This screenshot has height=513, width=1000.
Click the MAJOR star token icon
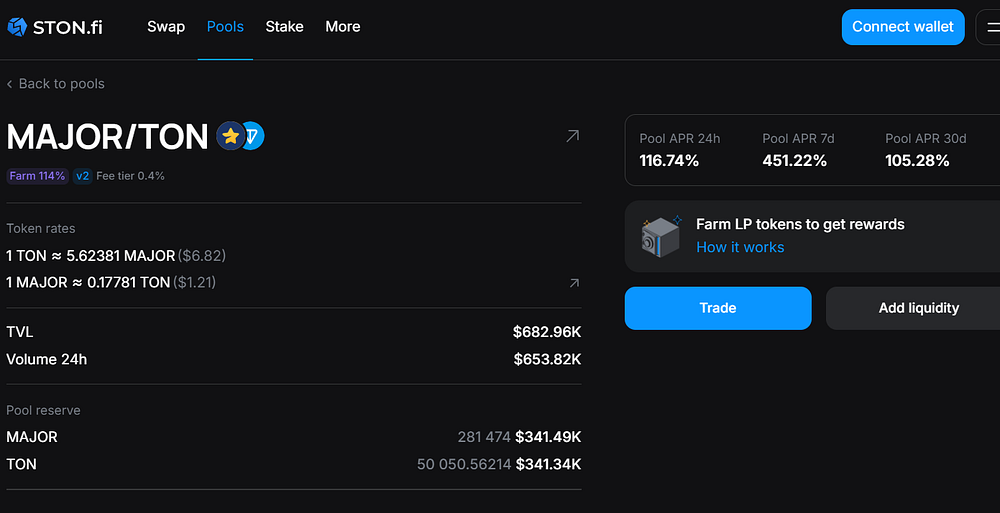coord(230,136)
